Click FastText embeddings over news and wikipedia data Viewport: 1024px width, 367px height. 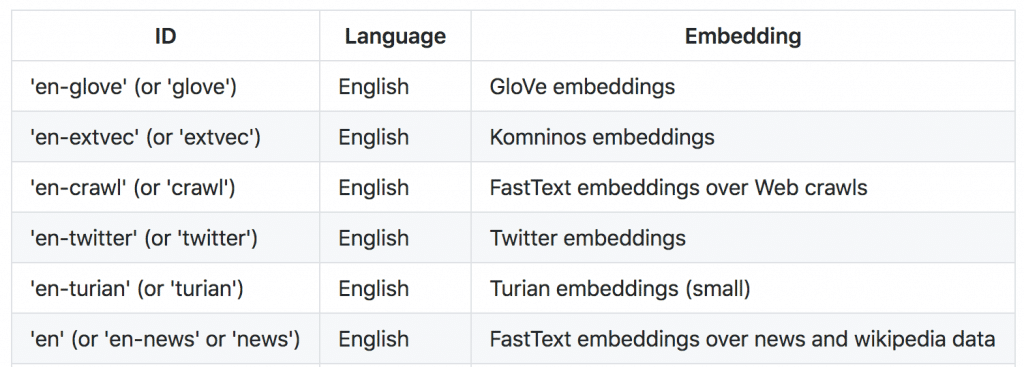[x=742, y=339]
